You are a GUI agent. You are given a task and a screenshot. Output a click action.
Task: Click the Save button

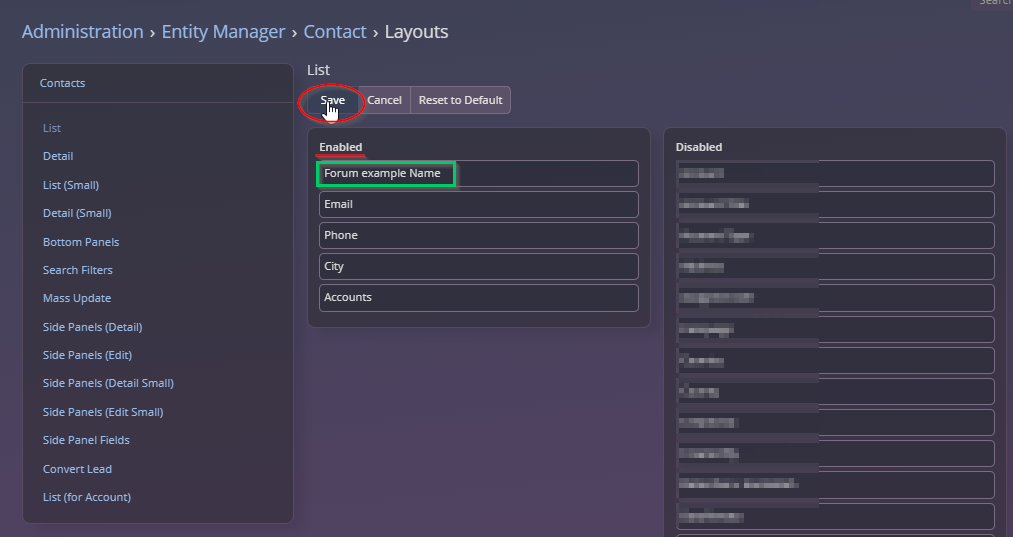tap(332, 100)
